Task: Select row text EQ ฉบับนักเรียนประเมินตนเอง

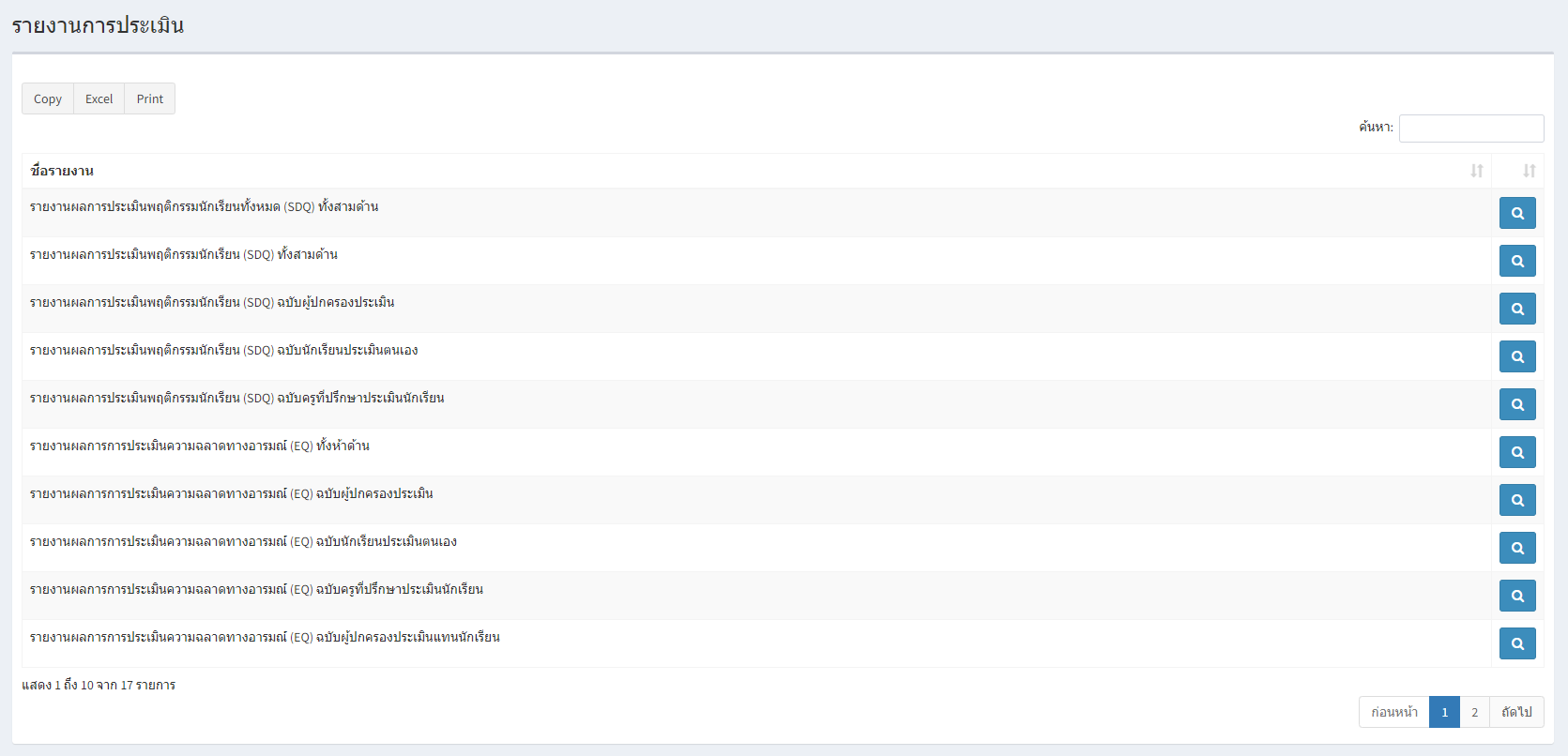Action: click(243, 541)
